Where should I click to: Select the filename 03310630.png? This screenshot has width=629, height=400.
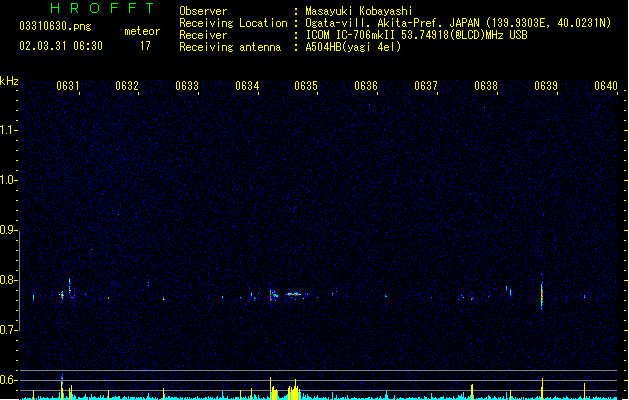point(55,26)
